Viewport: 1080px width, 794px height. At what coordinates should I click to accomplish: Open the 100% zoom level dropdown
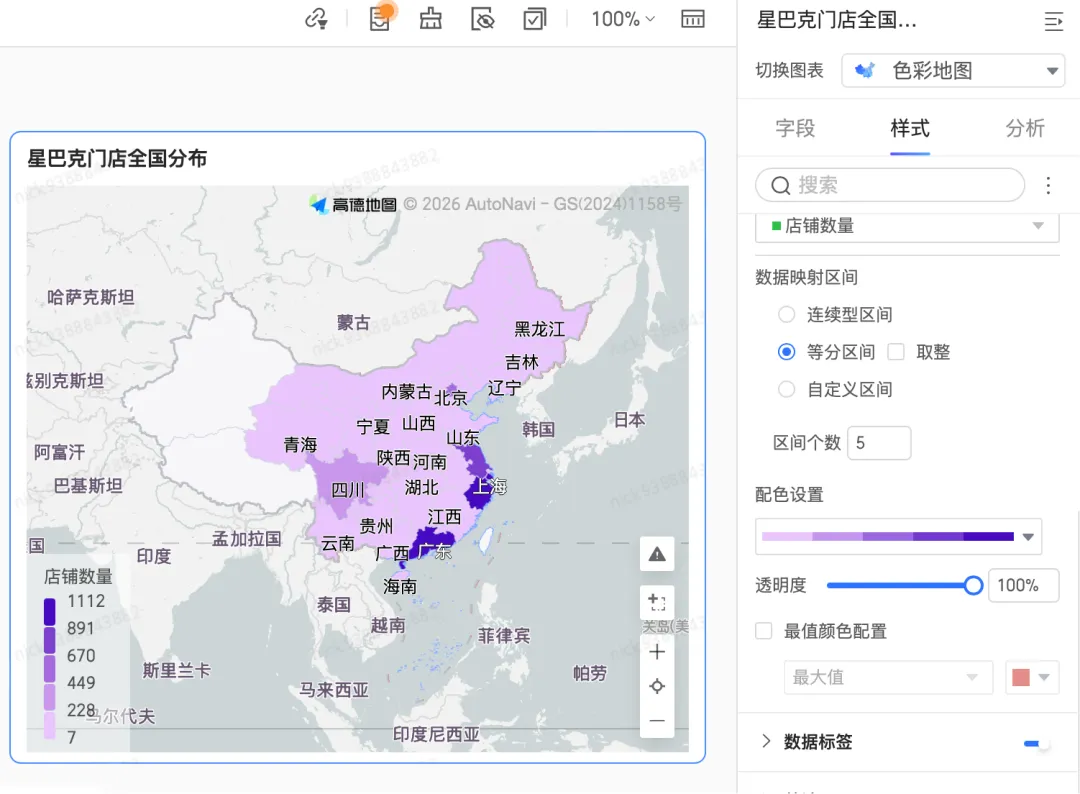tap(623, 19)
